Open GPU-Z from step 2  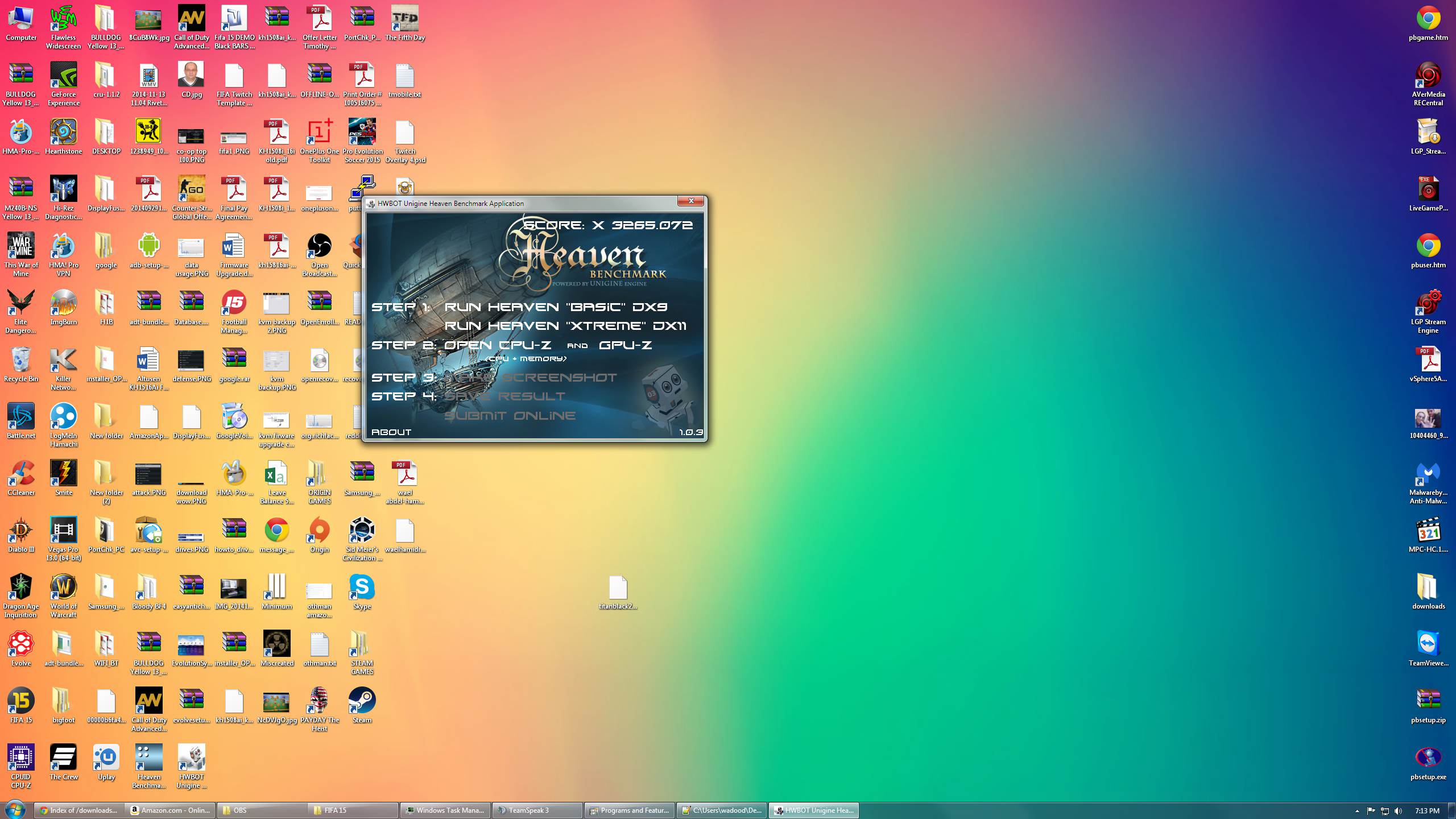[625, 345]
